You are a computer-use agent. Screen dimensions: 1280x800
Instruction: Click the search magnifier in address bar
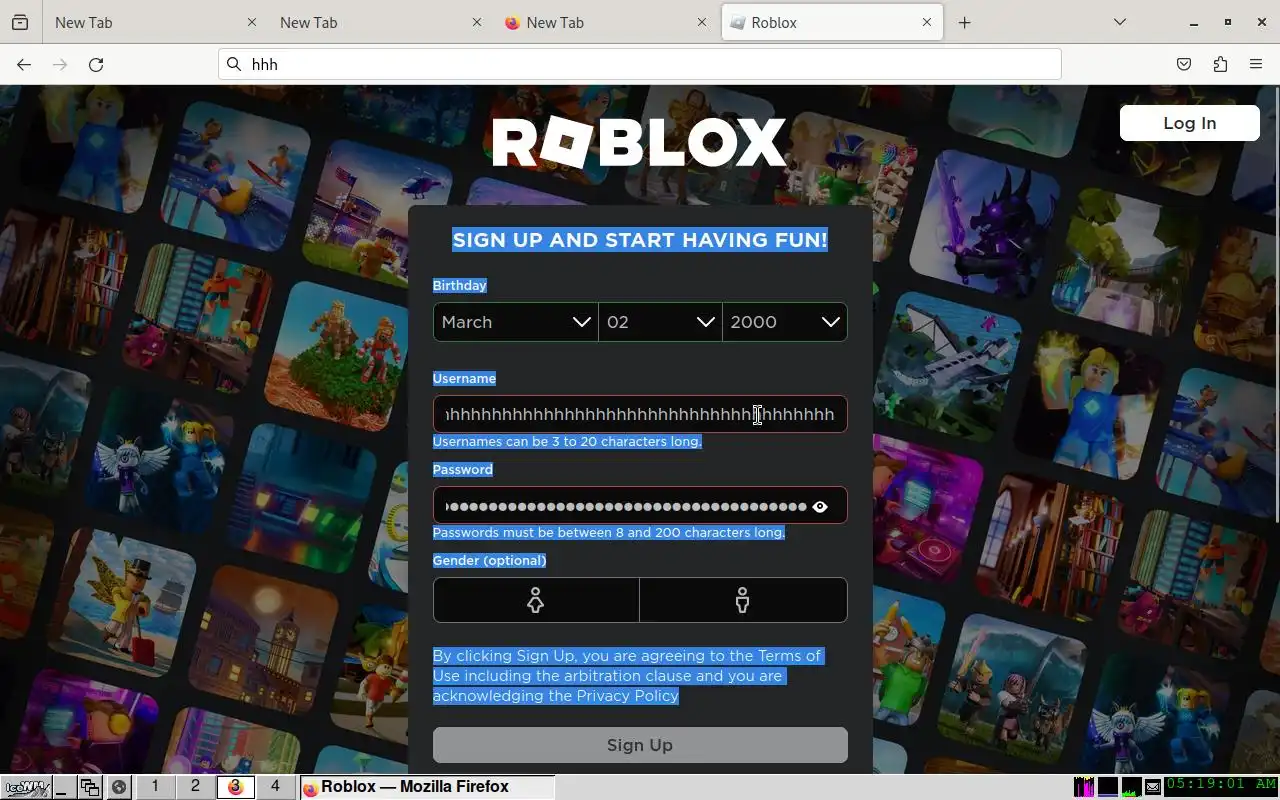tap(234, 64)
